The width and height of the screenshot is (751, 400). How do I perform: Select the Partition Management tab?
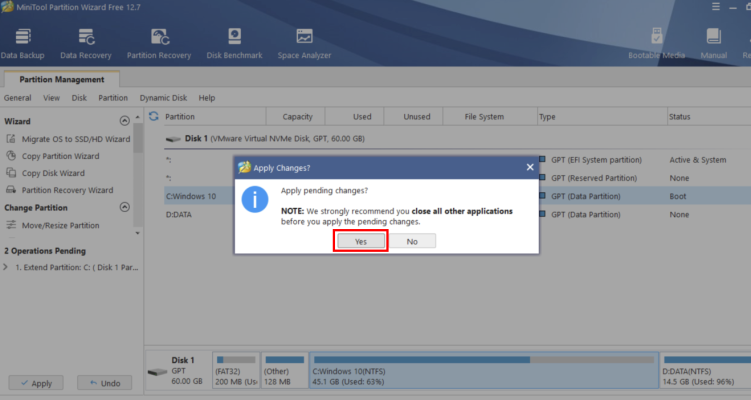(x=62, y=79)
